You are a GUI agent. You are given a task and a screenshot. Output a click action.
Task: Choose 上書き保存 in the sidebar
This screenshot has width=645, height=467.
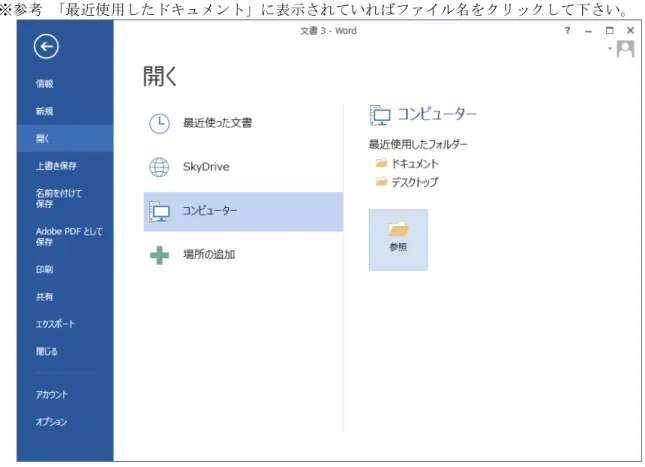[x=56, y=166]
